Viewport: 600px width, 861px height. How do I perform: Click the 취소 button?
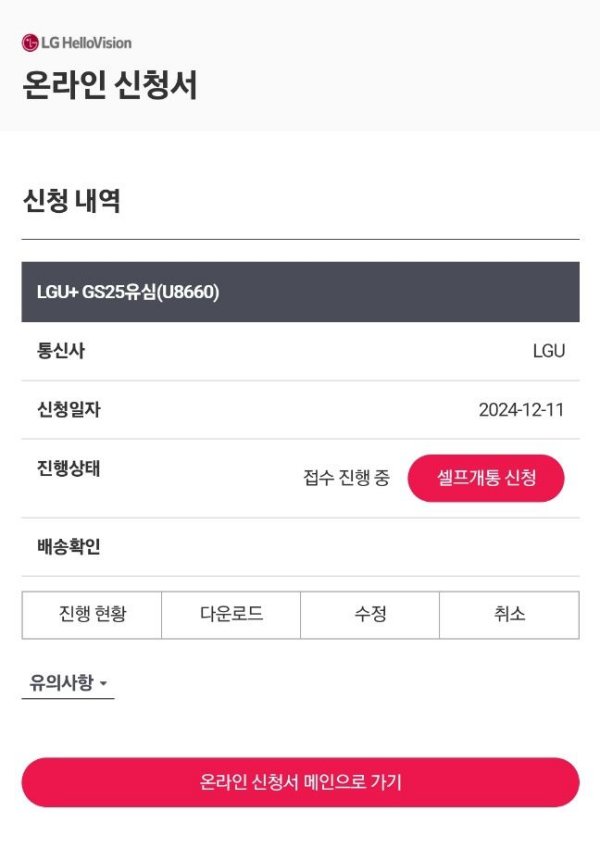(512, 616)
